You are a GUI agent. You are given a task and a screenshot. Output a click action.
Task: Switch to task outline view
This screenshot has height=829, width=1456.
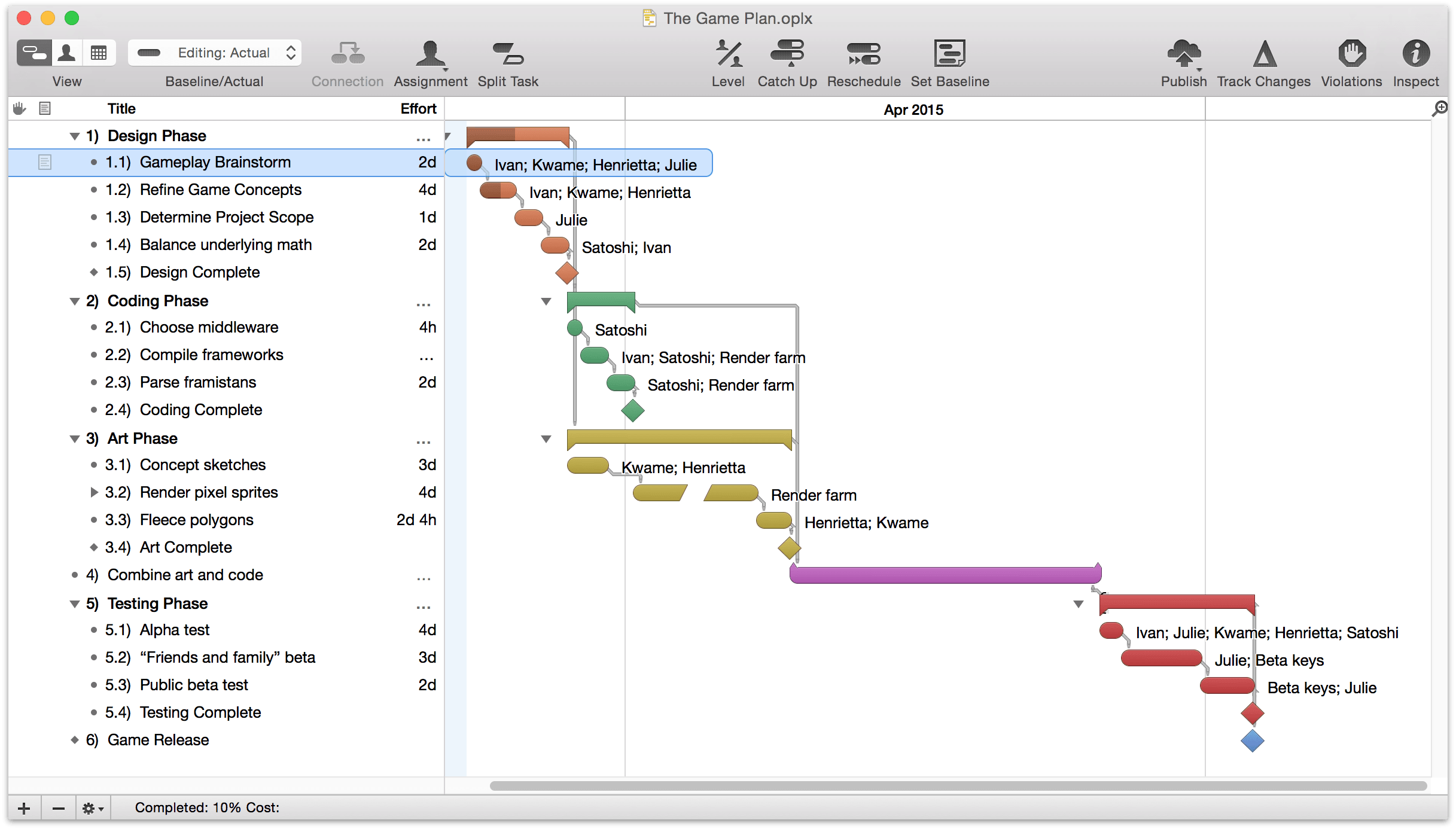click(33, 53)
